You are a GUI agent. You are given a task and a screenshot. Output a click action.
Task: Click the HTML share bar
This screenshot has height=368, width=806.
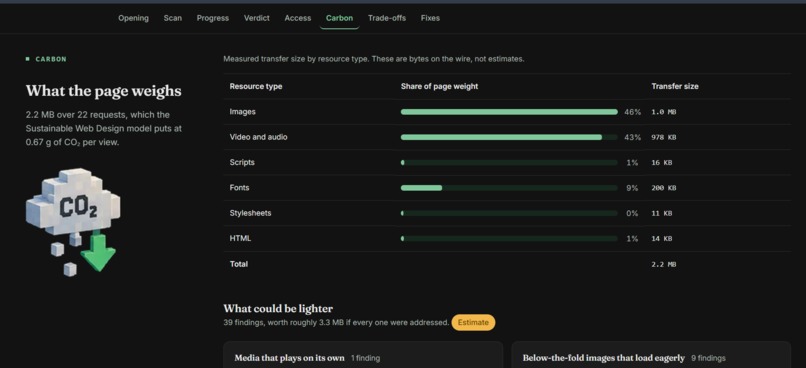click(x=509, y=238)
